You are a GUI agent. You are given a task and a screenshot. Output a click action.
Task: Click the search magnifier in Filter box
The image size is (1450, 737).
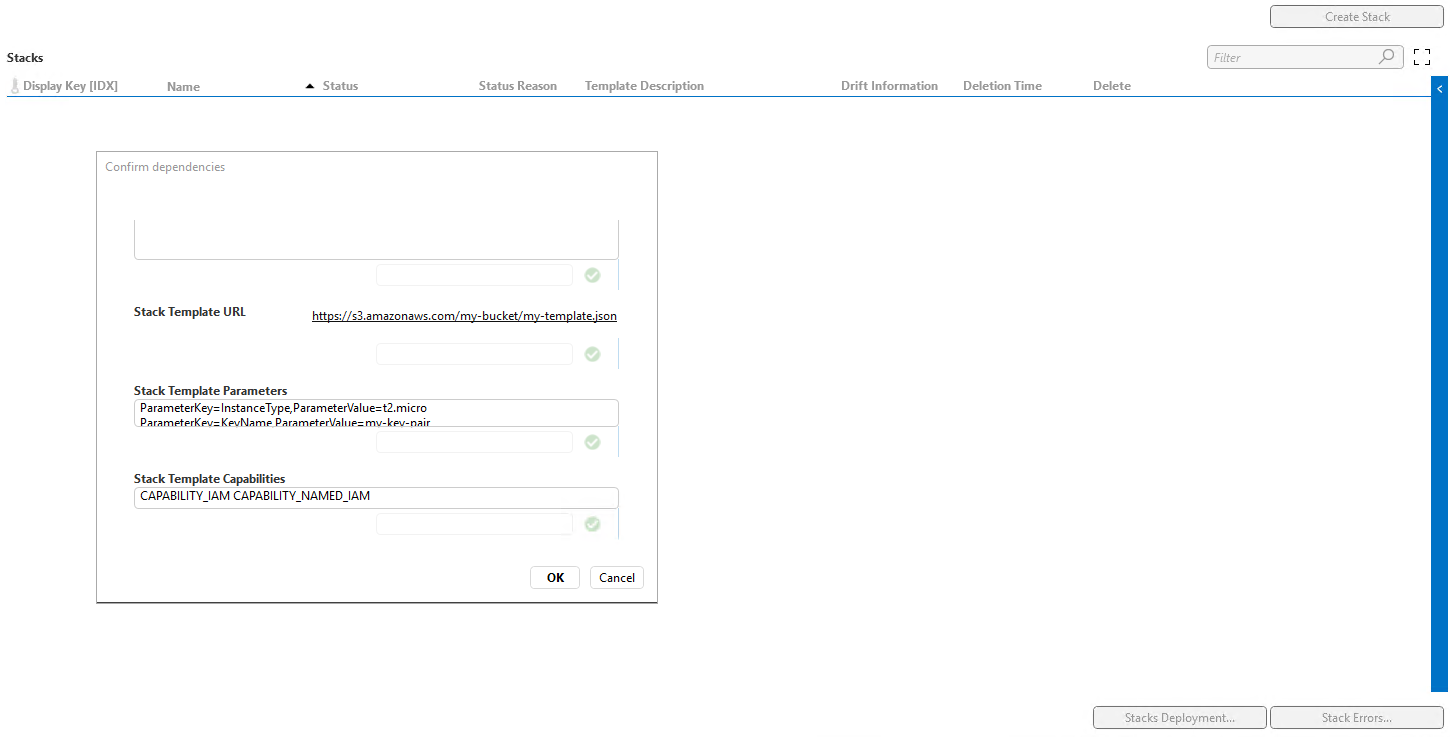pyautogui.click(x=1386, y=57)
